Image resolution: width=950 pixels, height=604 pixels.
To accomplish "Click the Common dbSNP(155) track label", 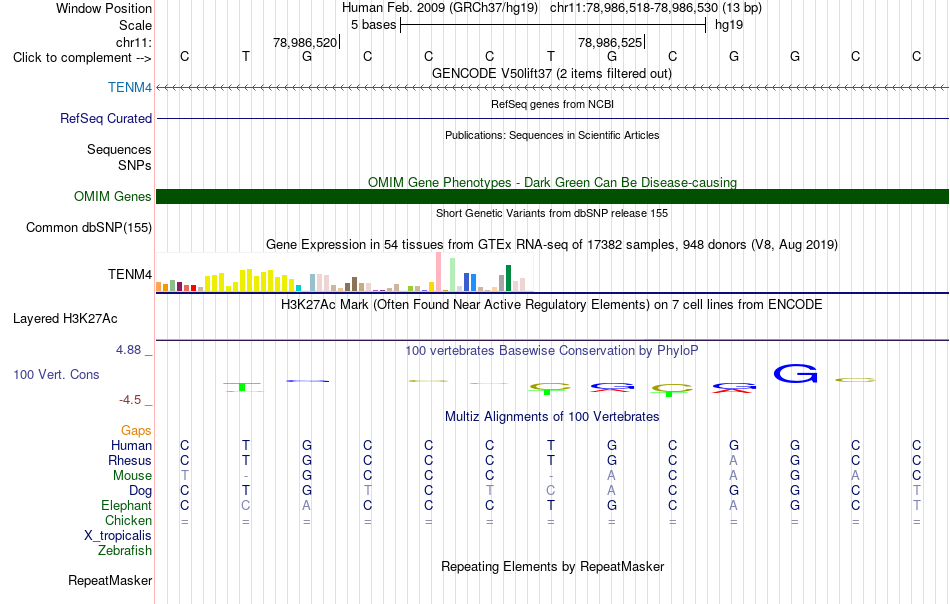I will pyautogui.click(x=89, y=228).
